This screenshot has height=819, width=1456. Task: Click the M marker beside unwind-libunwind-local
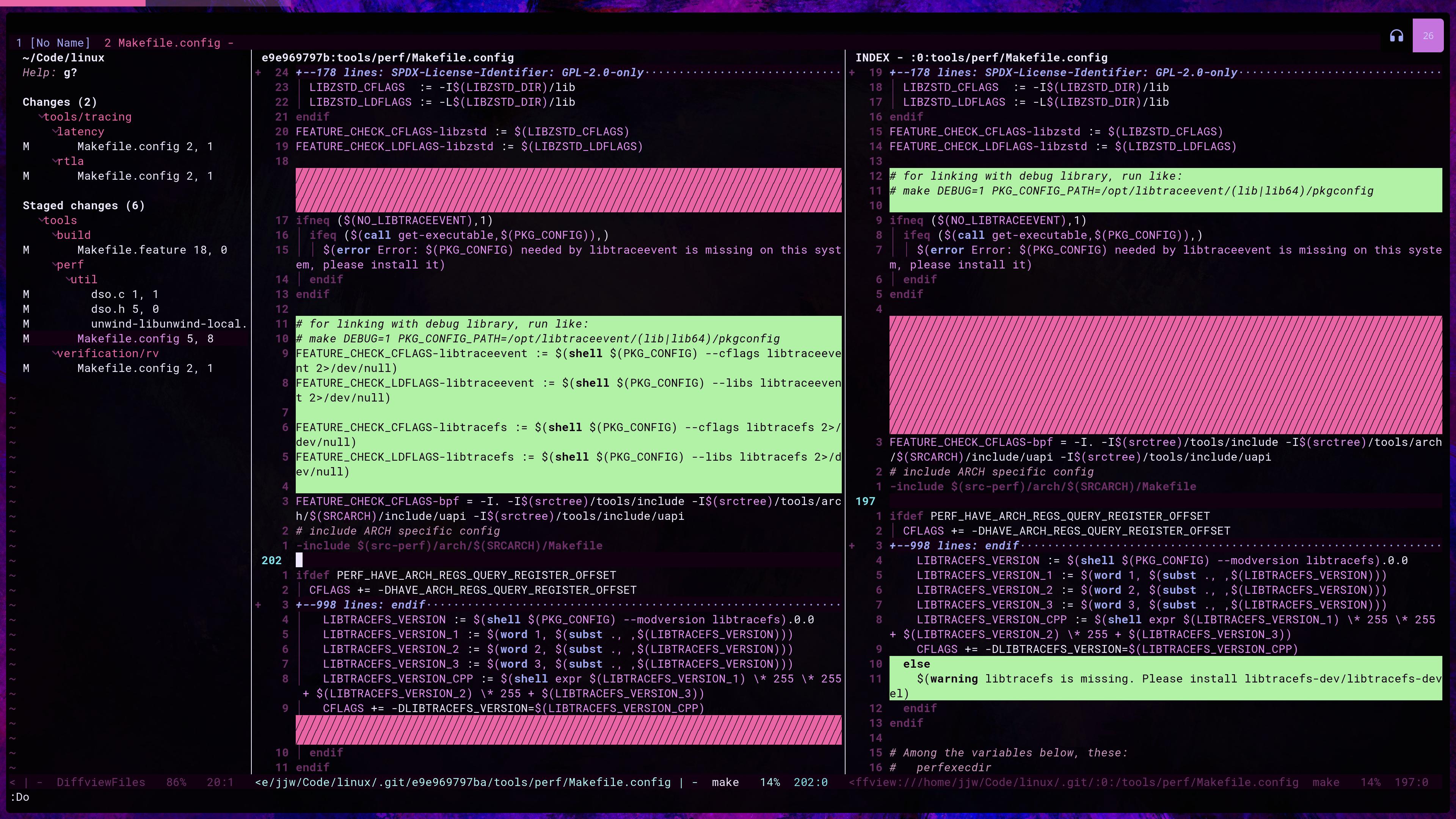click(x=26, y=324)
